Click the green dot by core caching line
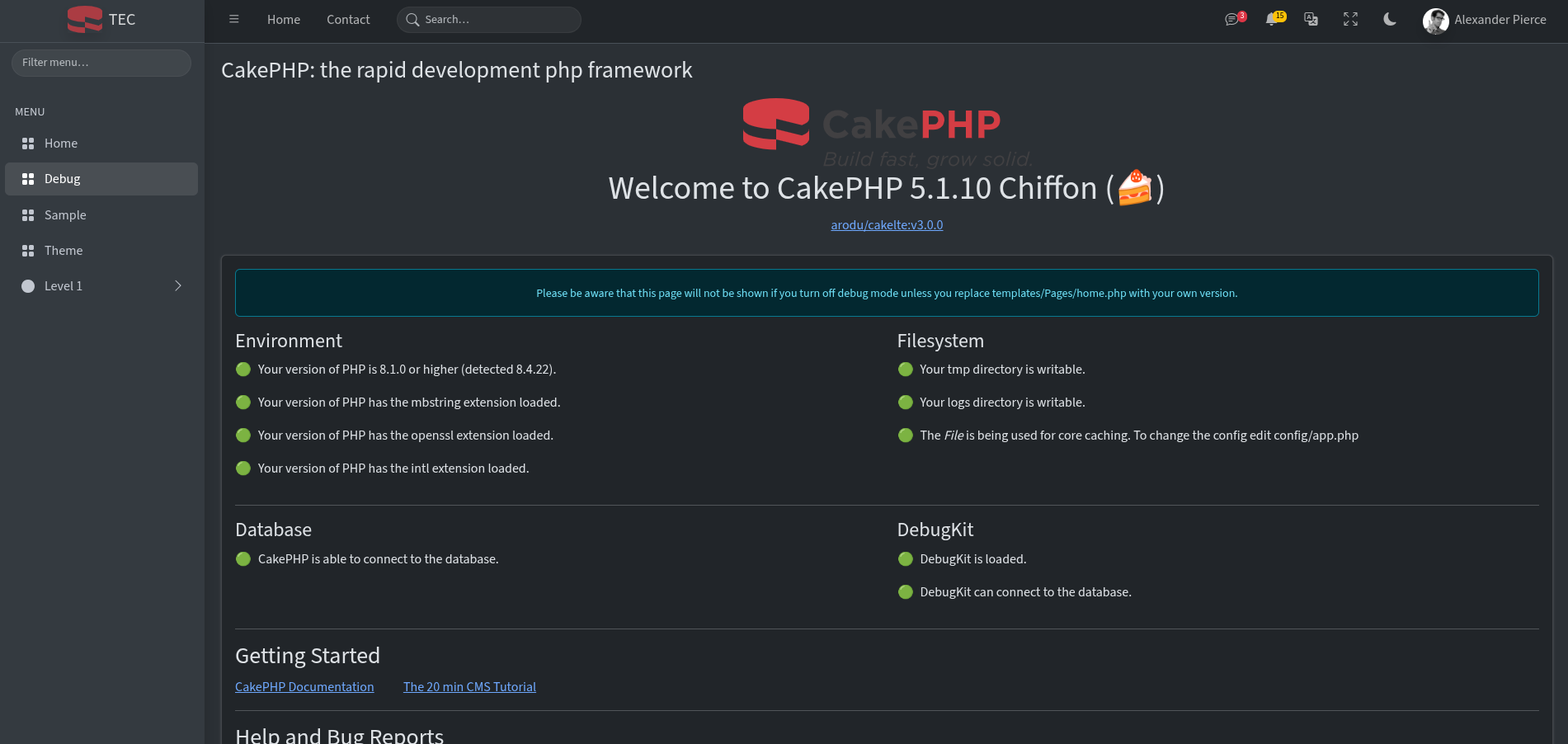This screenshot has height=744, width=1568. 906,436
